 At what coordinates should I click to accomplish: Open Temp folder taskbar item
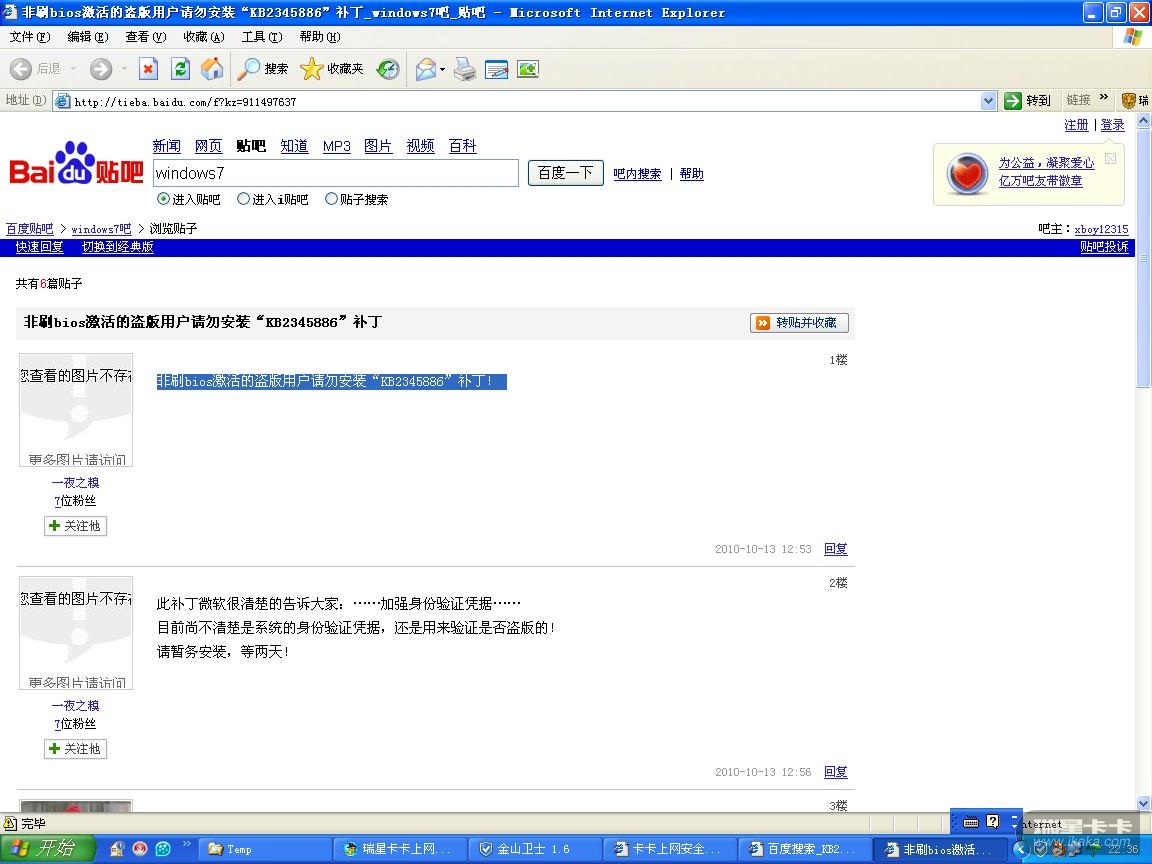(264, 849)
